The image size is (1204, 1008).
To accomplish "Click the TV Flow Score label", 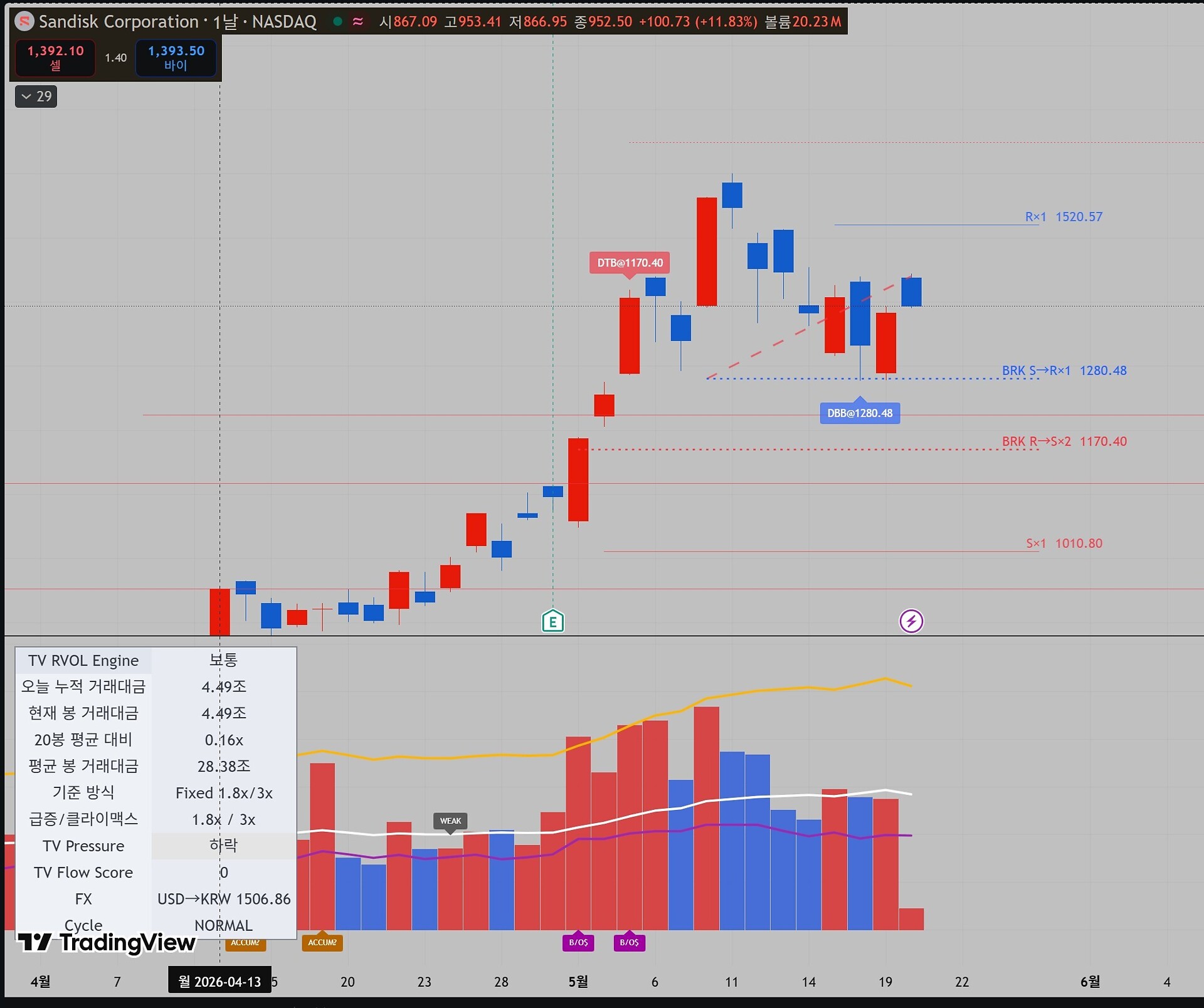I will pos(83,873).
